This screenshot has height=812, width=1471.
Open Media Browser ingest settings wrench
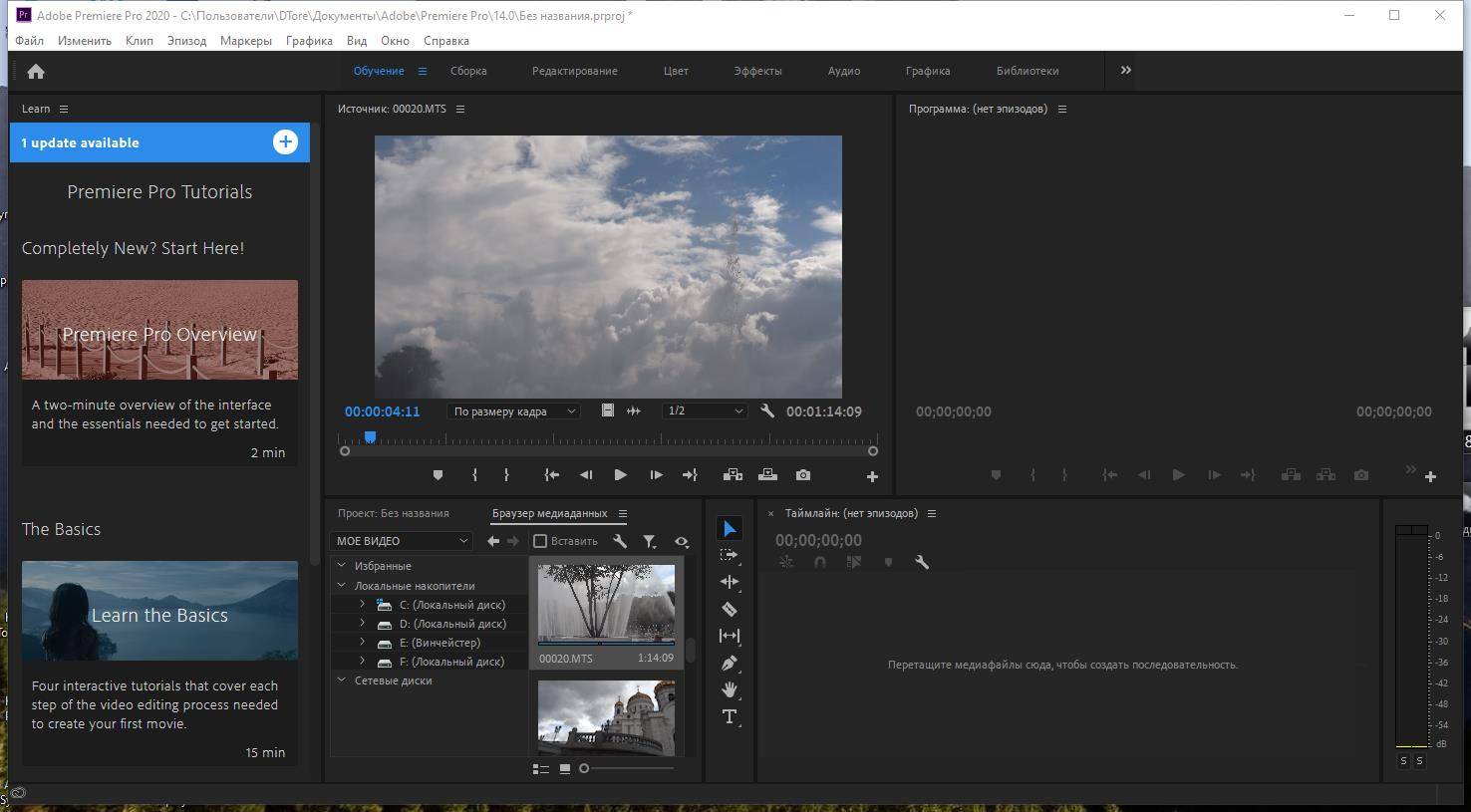point(620,541)
